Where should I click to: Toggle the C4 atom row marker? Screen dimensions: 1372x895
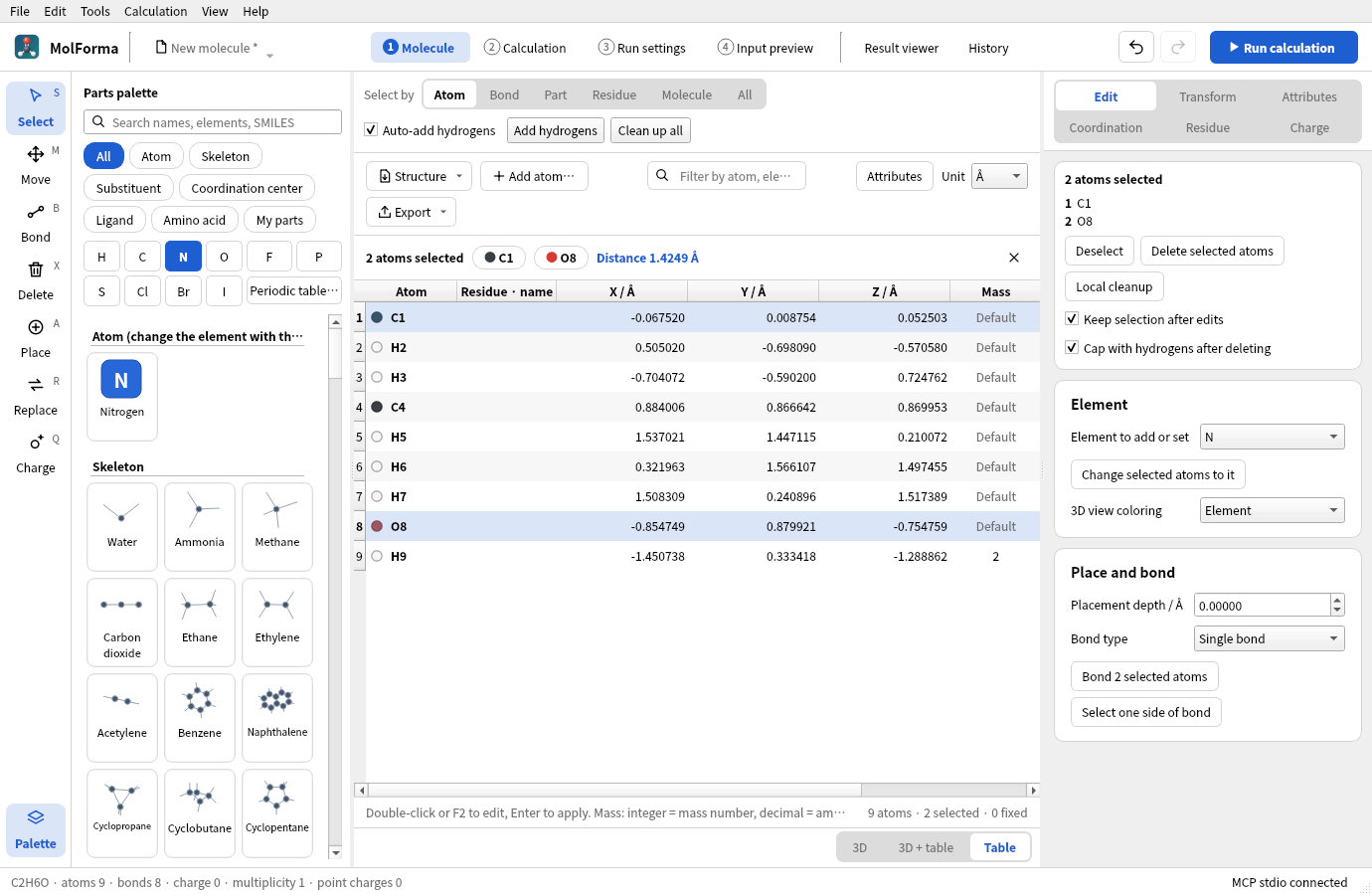pos(377,407)
